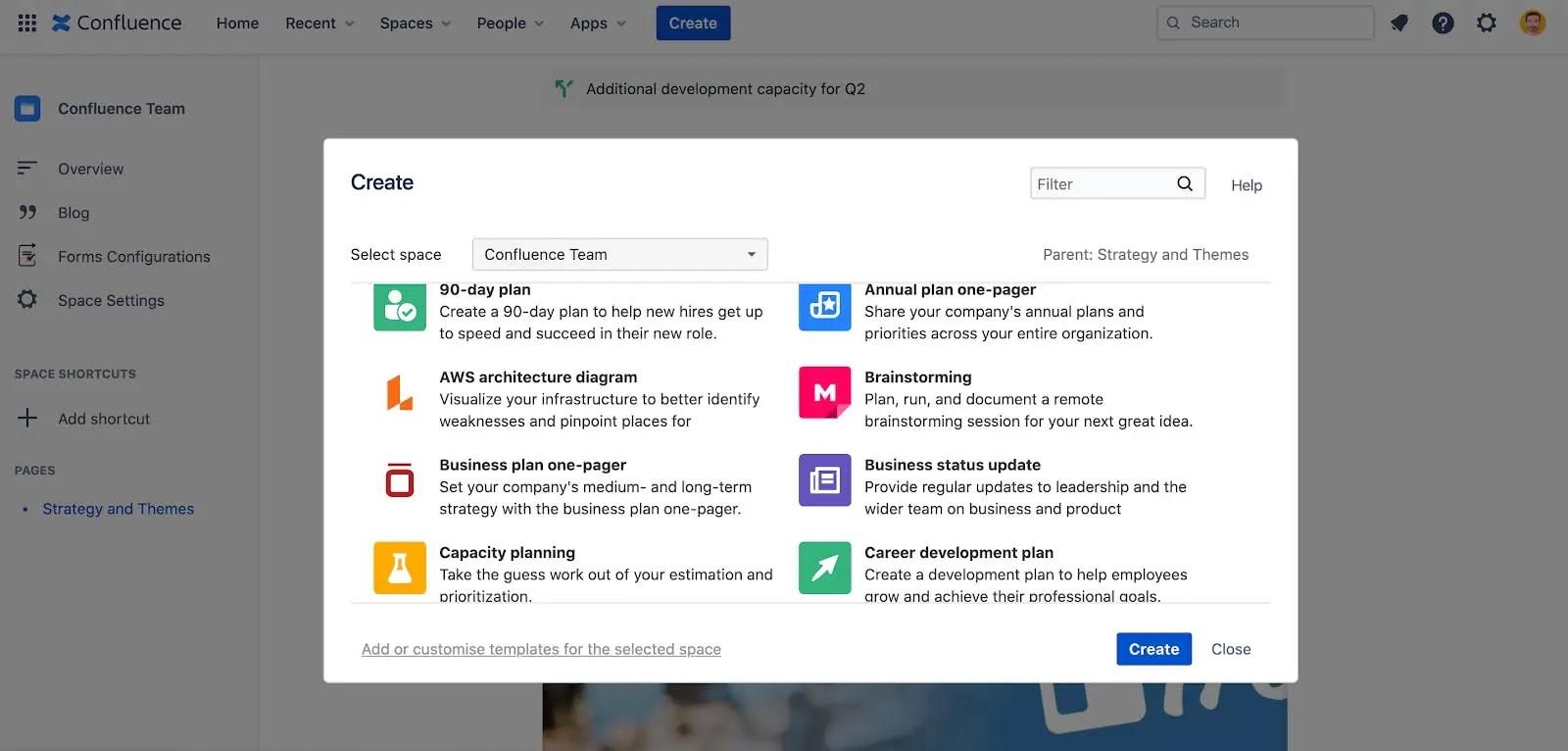Viewport: 1568px width, 751px height.
Task: Click the Add shortcut plus icon
Action: [27, 418]
